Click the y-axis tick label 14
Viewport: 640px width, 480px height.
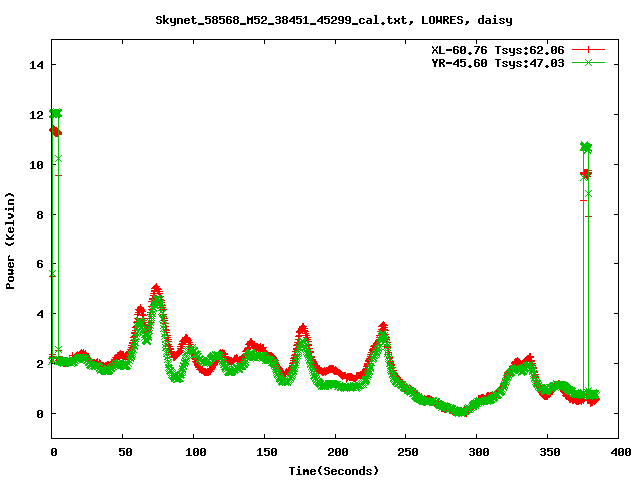pos(36,65)
